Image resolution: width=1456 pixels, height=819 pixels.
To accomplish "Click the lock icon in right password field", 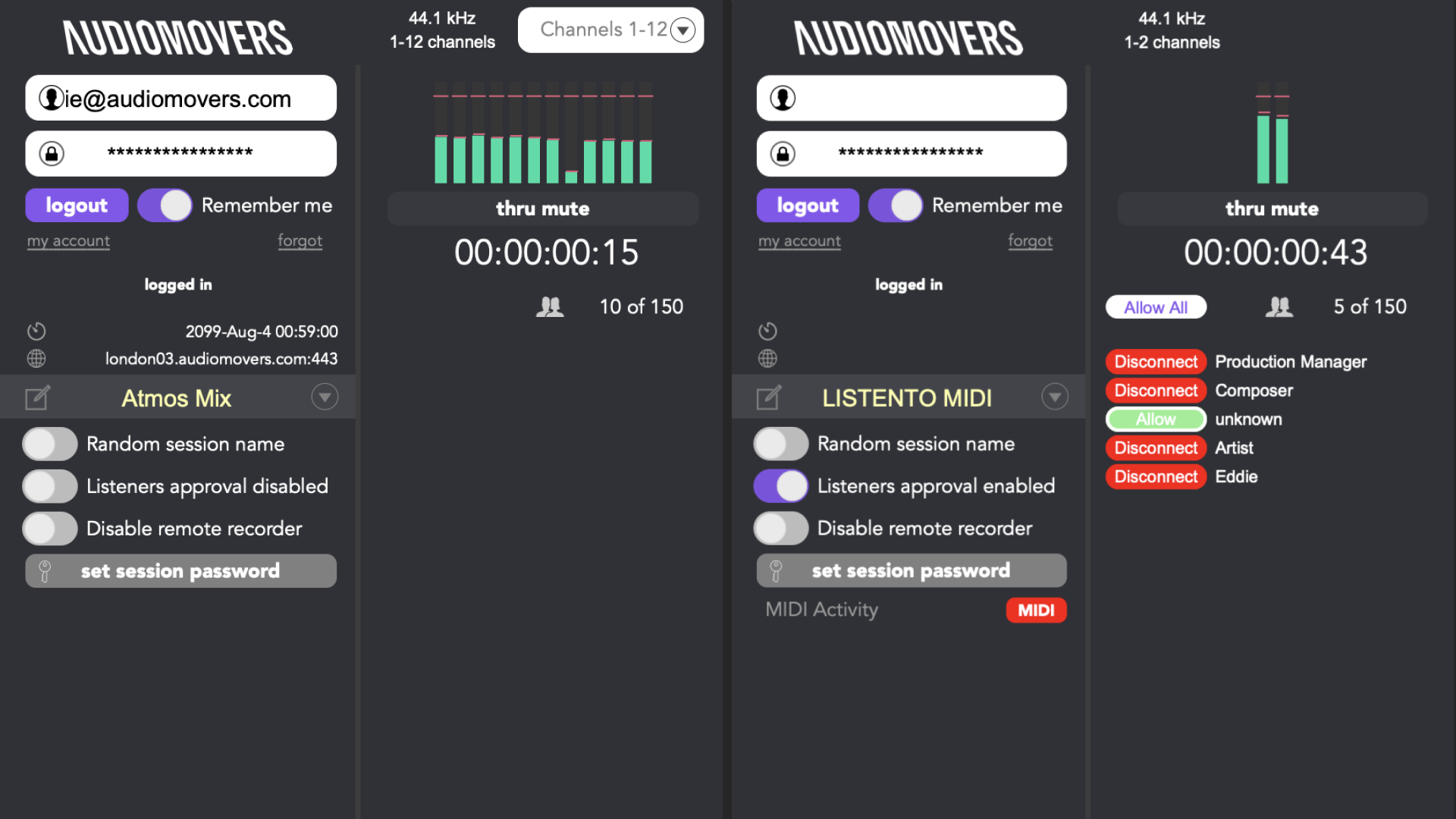I will point(783,154).
